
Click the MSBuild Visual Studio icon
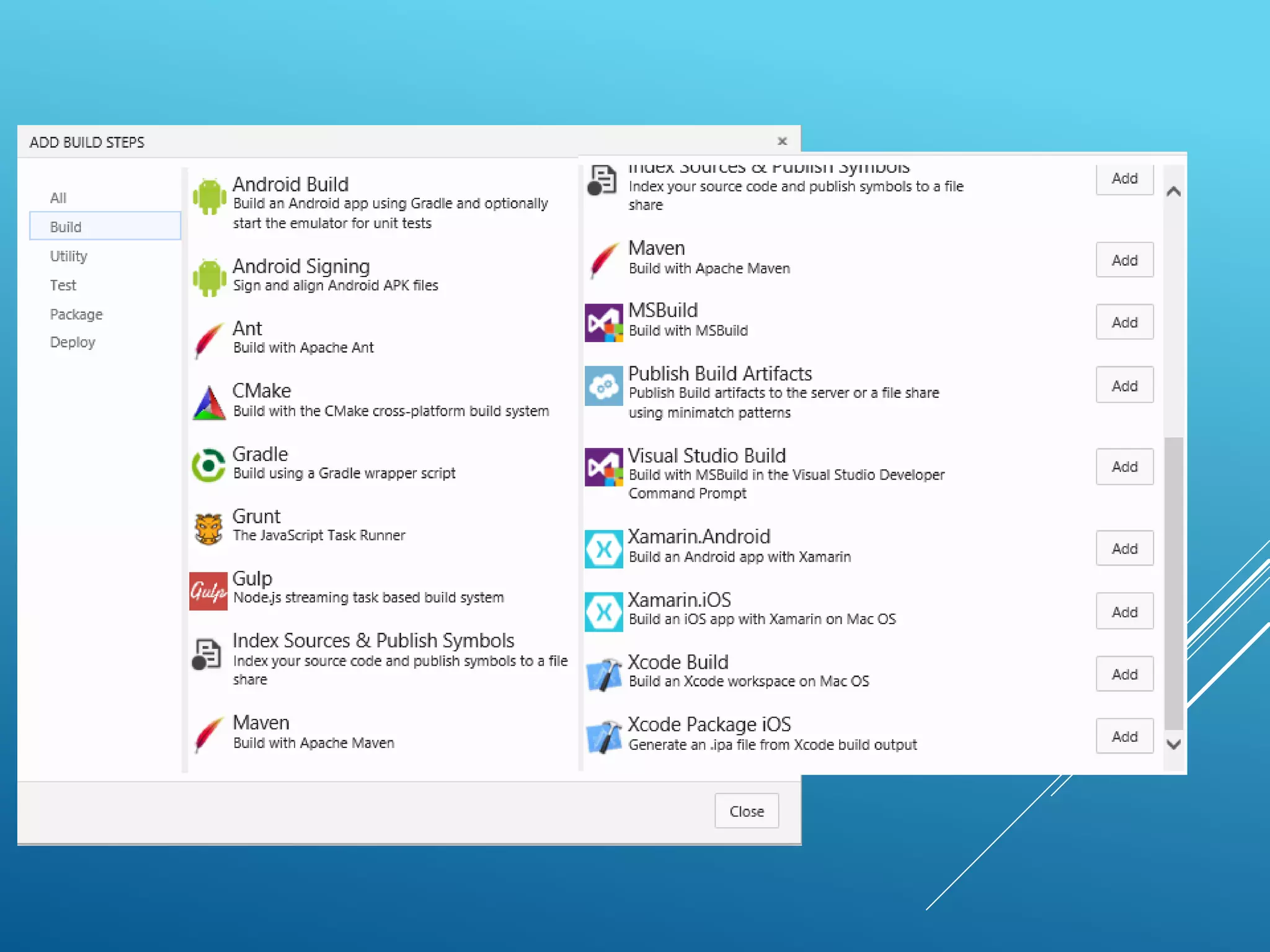pyautogui.click(x=603, y=322)
